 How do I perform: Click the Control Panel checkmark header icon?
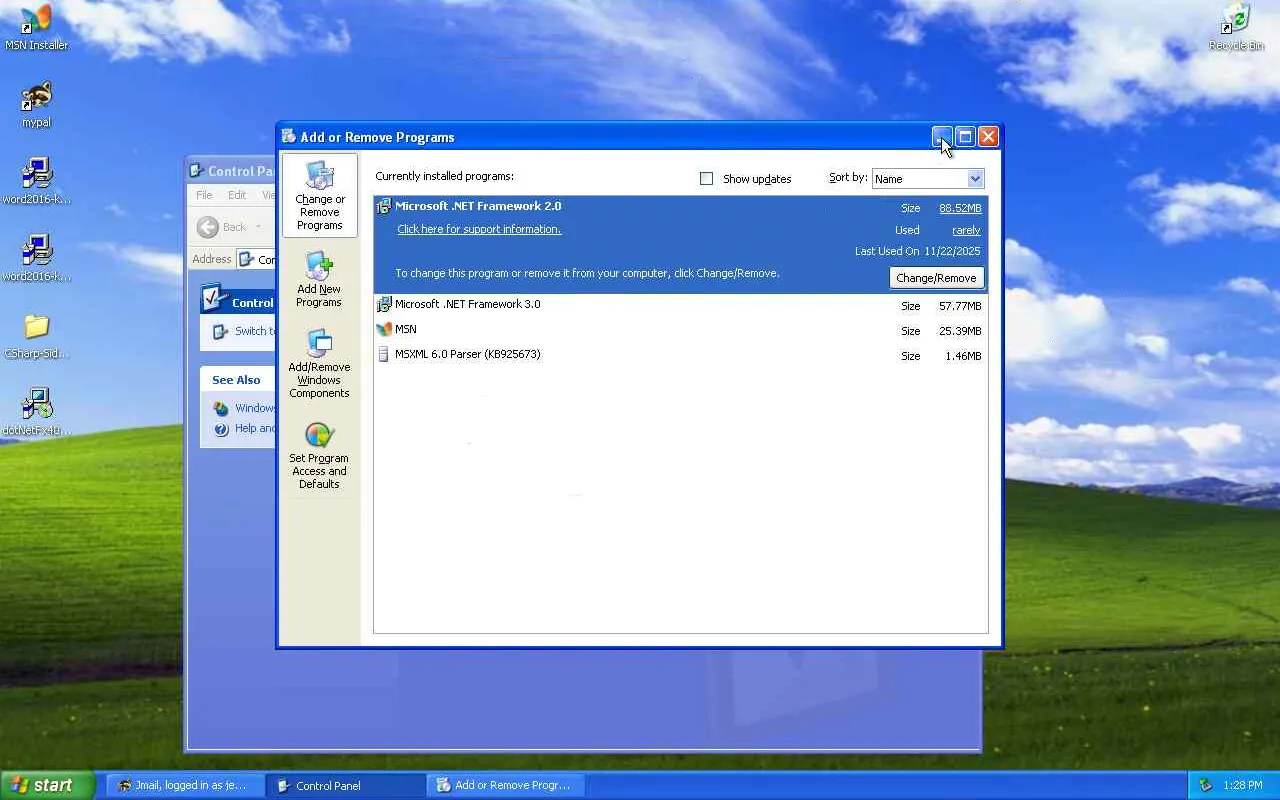pyautogui.click(x=213, y=299)
